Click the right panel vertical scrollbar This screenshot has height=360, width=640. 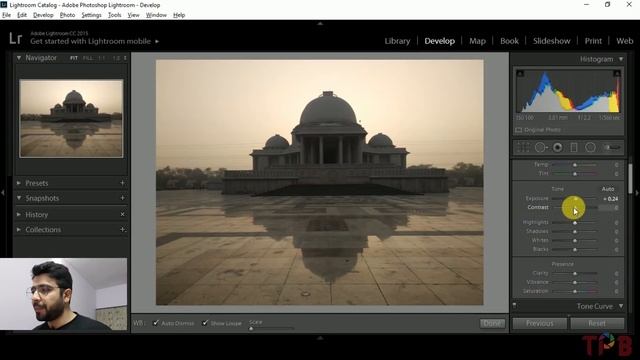(x=630, y=179)
